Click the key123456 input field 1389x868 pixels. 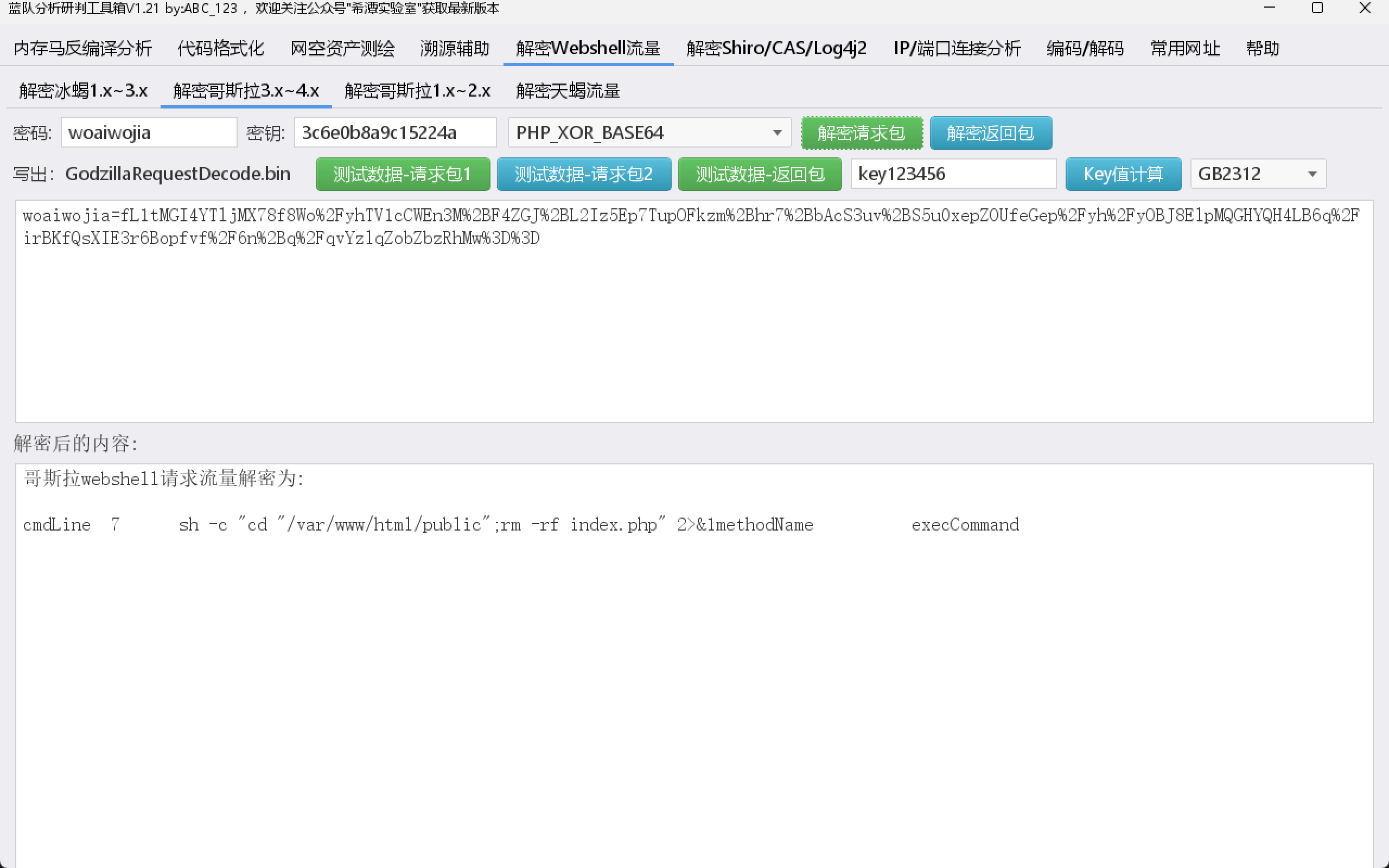point(953,174)
